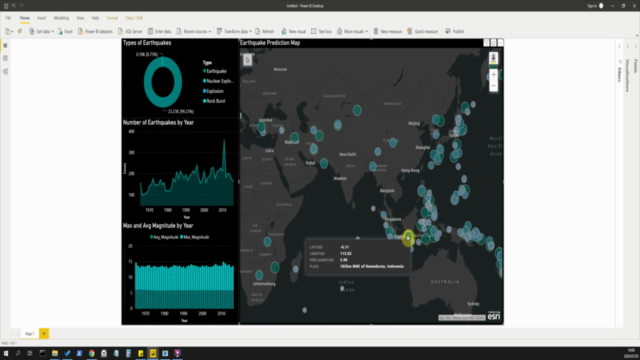The height and width of the screenshot is (360, 640).
Task: Open the Format ribbon tab
Action: point(112,18)
